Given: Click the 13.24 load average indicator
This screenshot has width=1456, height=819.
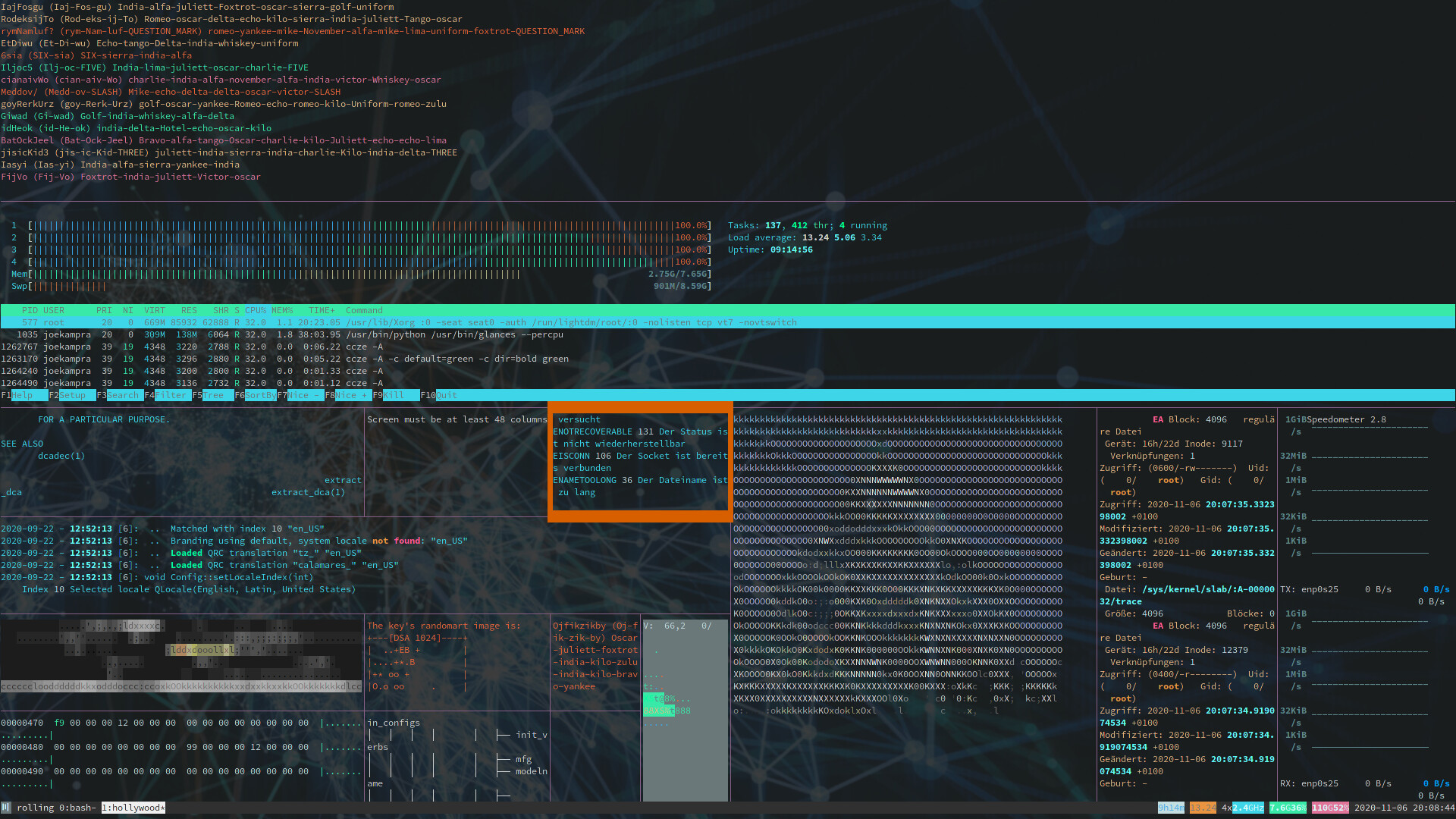Looking at the screenshot, I should click(1203, 808).
